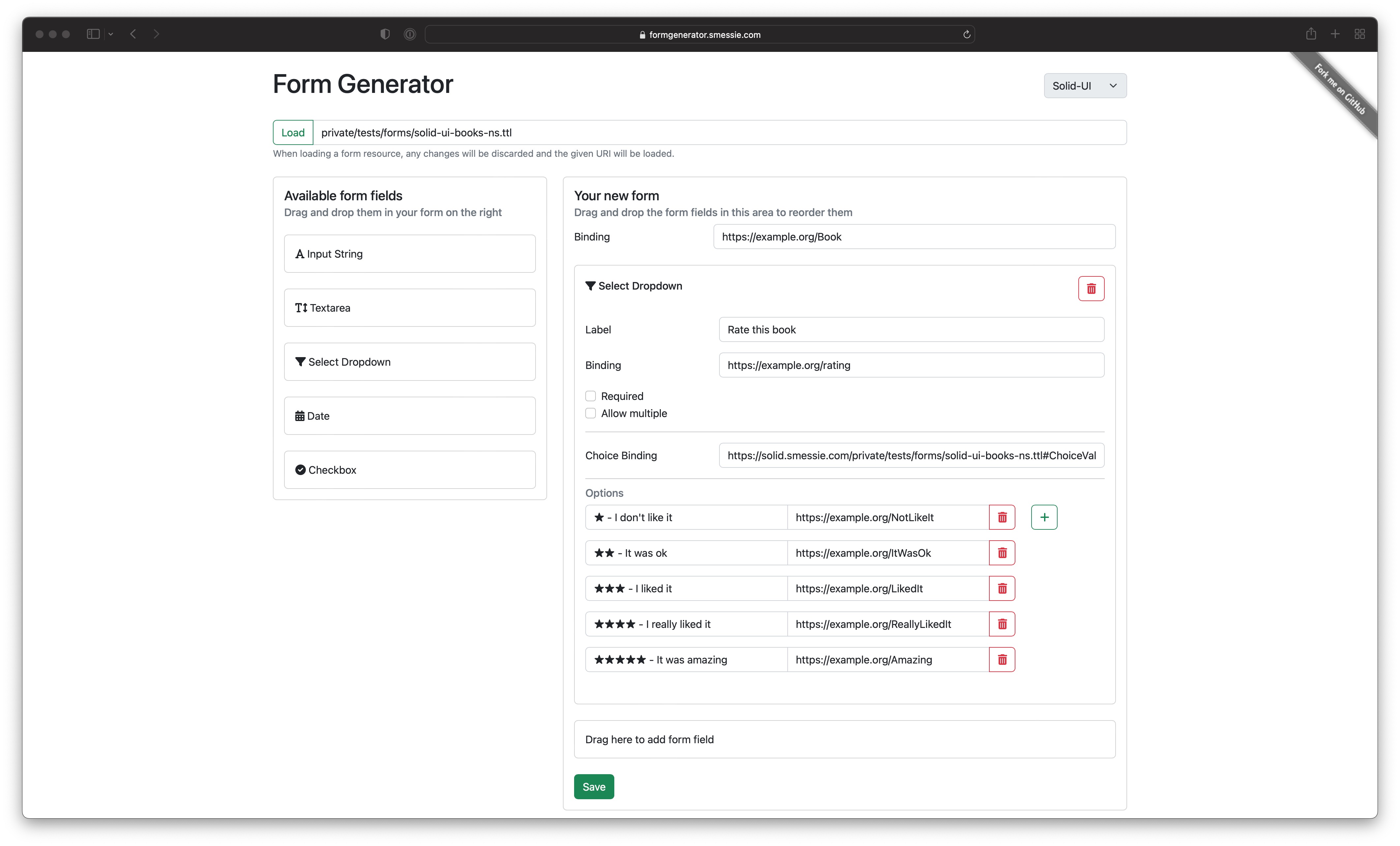Viewport: 1400px width, 846px height.
Task: Delete the "It was ok" option
Action: [1002, 553]
